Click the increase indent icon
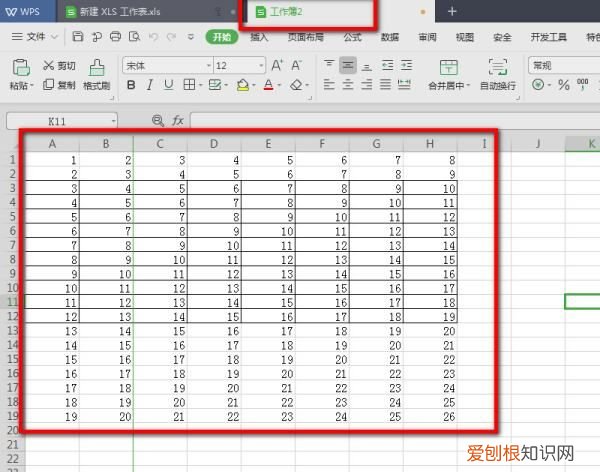Screen dimensions: 600x472 pos(406,65)
